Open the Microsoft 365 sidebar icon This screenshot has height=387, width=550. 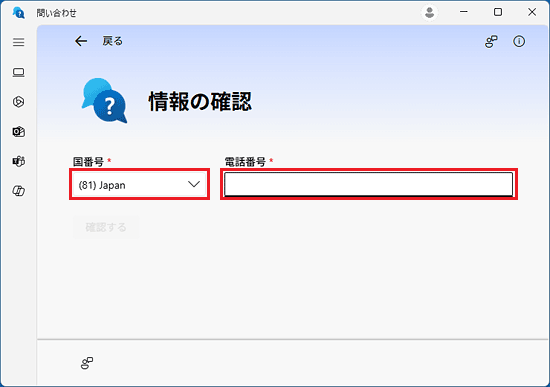pos(19,102)
